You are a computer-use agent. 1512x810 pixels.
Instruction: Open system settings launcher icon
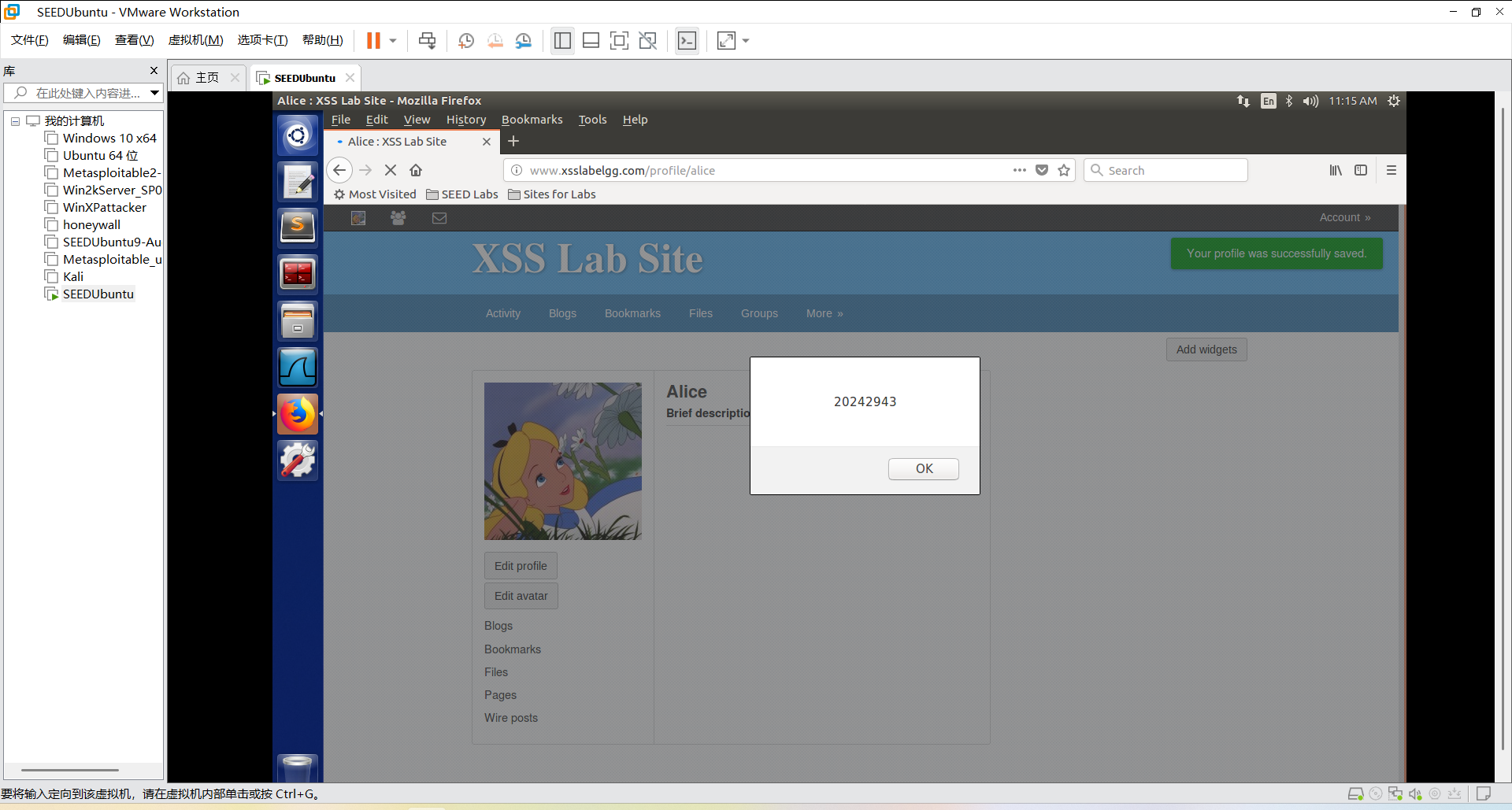298,460
